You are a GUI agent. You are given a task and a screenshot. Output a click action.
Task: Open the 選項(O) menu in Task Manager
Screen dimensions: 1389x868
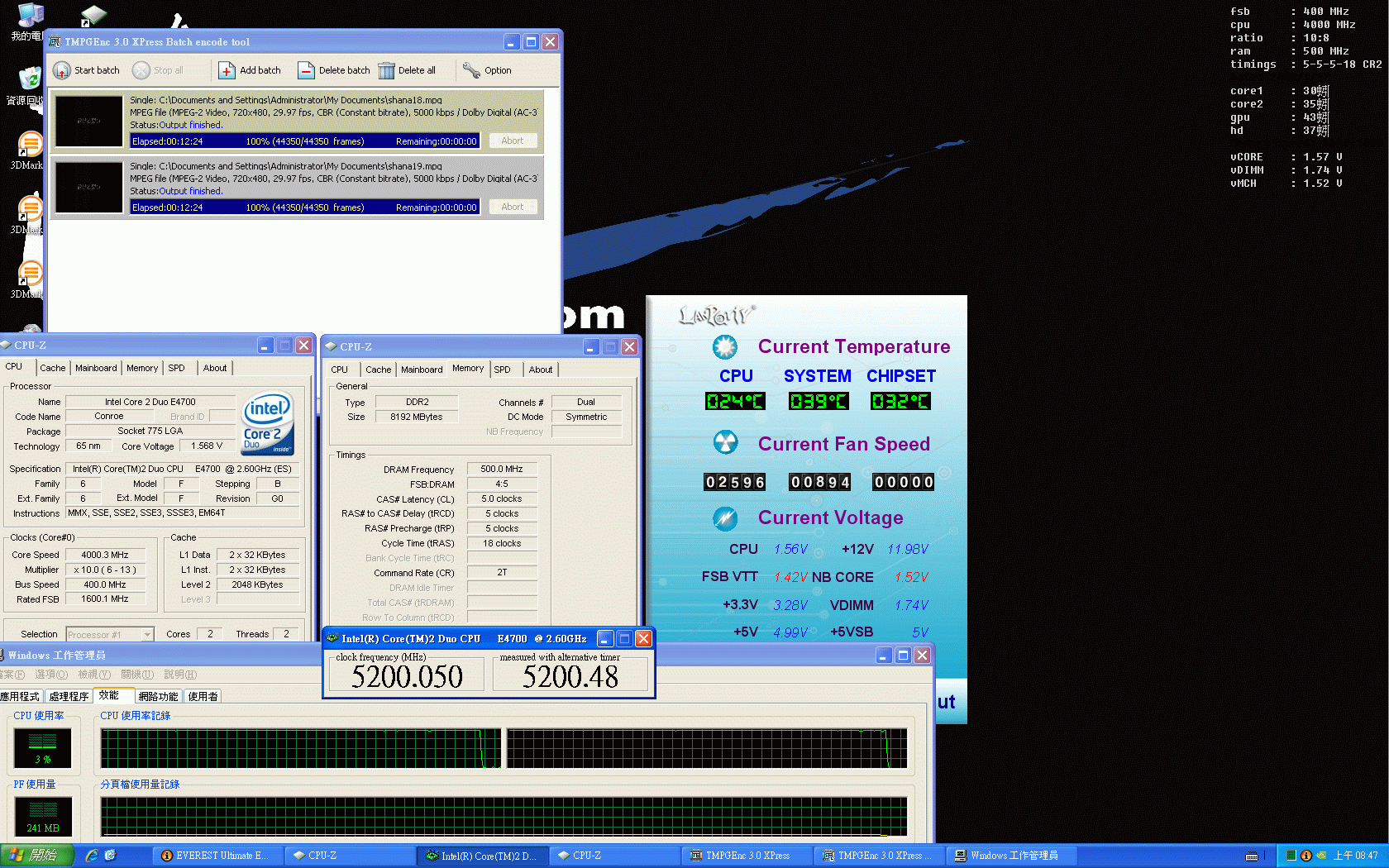coord(51,675)
